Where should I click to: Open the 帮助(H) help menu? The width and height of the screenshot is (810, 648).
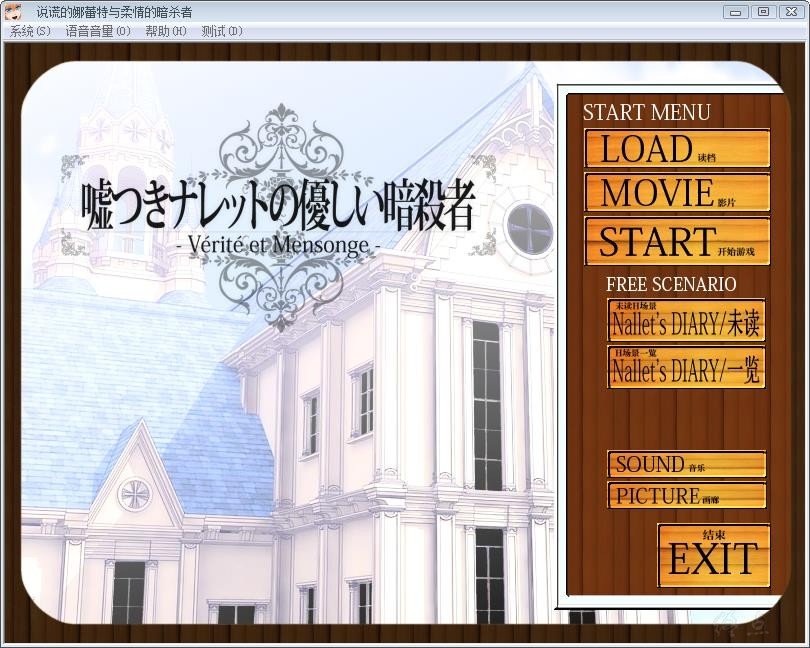tap(165, 31)
